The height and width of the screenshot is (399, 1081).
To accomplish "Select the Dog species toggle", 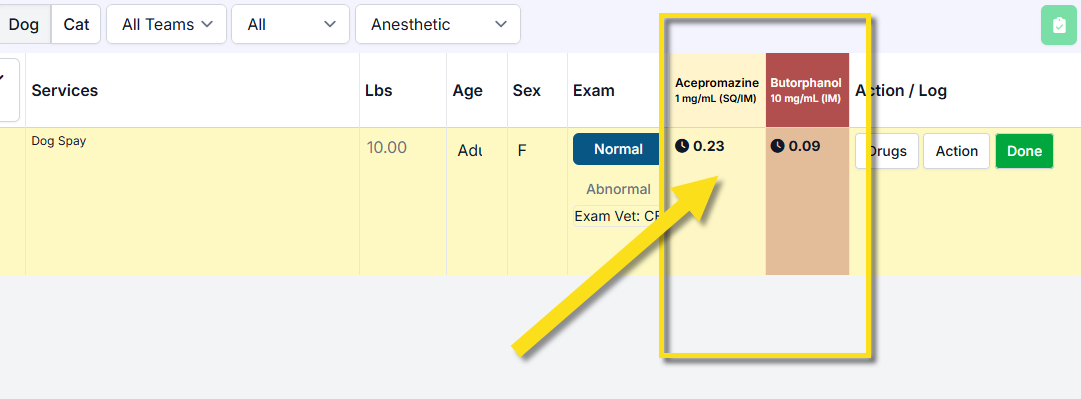I will pos(24,24).
